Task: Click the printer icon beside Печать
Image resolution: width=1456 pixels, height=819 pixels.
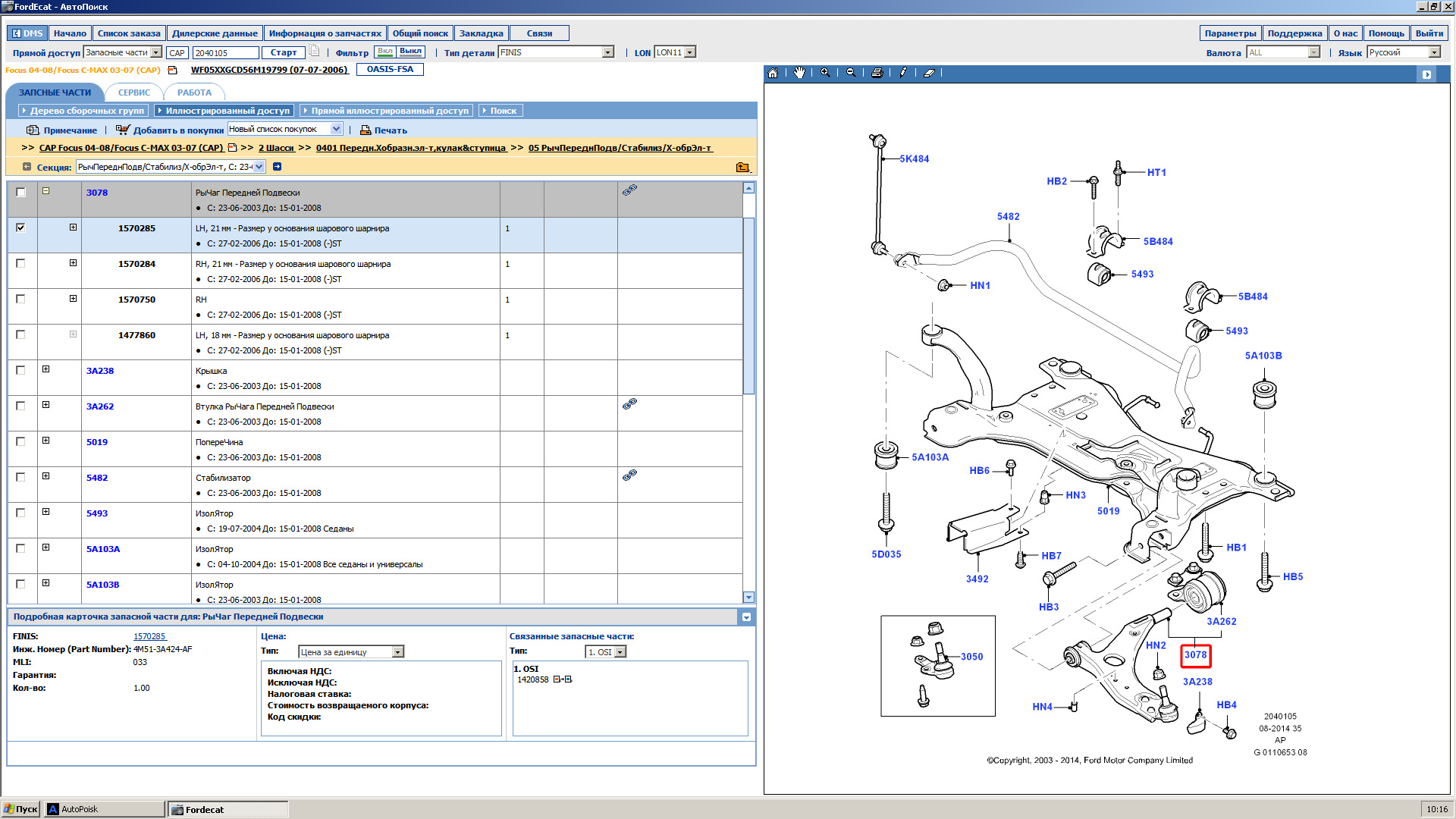Action: [x=365, y=130]
